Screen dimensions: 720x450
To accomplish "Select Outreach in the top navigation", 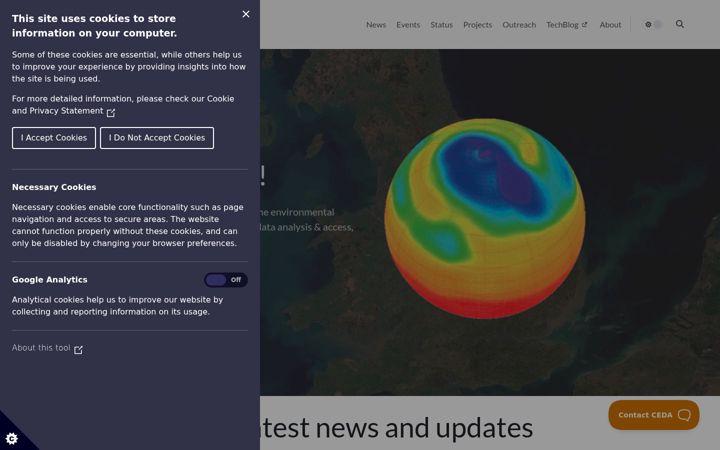I will [519, 25].
